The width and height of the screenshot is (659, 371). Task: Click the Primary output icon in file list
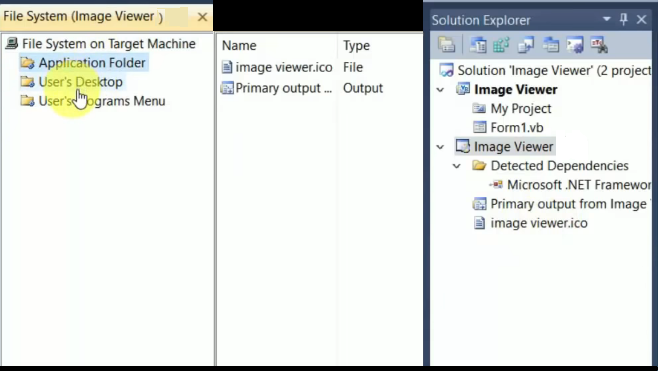(227, 88)
